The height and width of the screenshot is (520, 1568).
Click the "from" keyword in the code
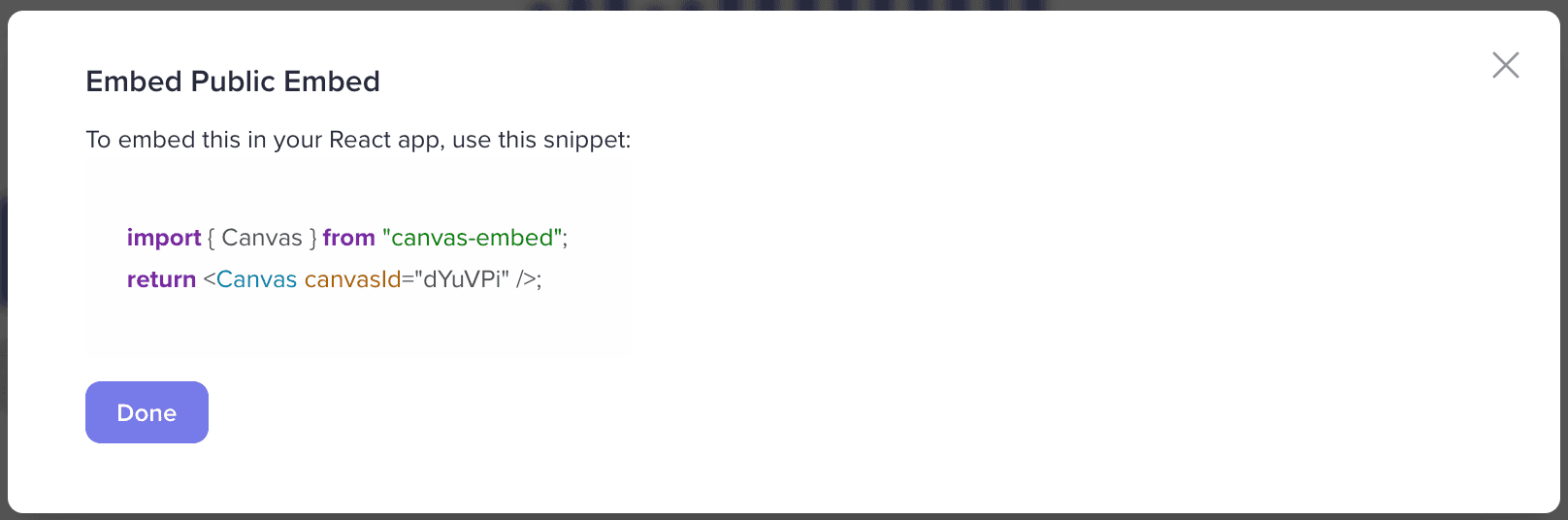click(x=349, y=238)
